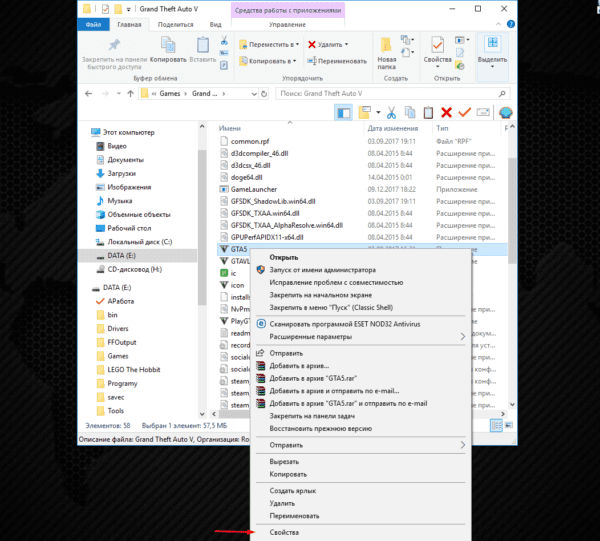Expand the Advanced options submenu (Расширенные параметры)
600x541 pixels.
[361, 337]
